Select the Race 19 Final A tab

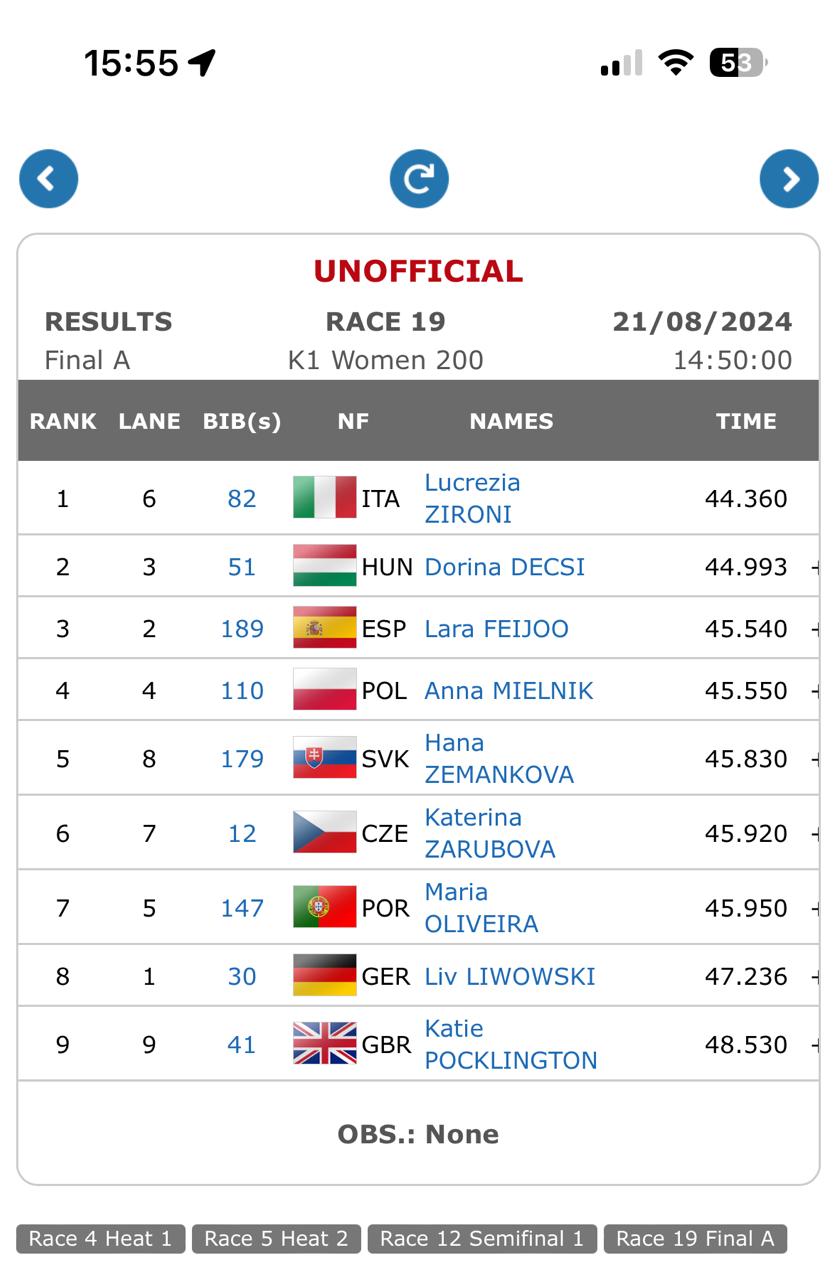point(695,1239)
